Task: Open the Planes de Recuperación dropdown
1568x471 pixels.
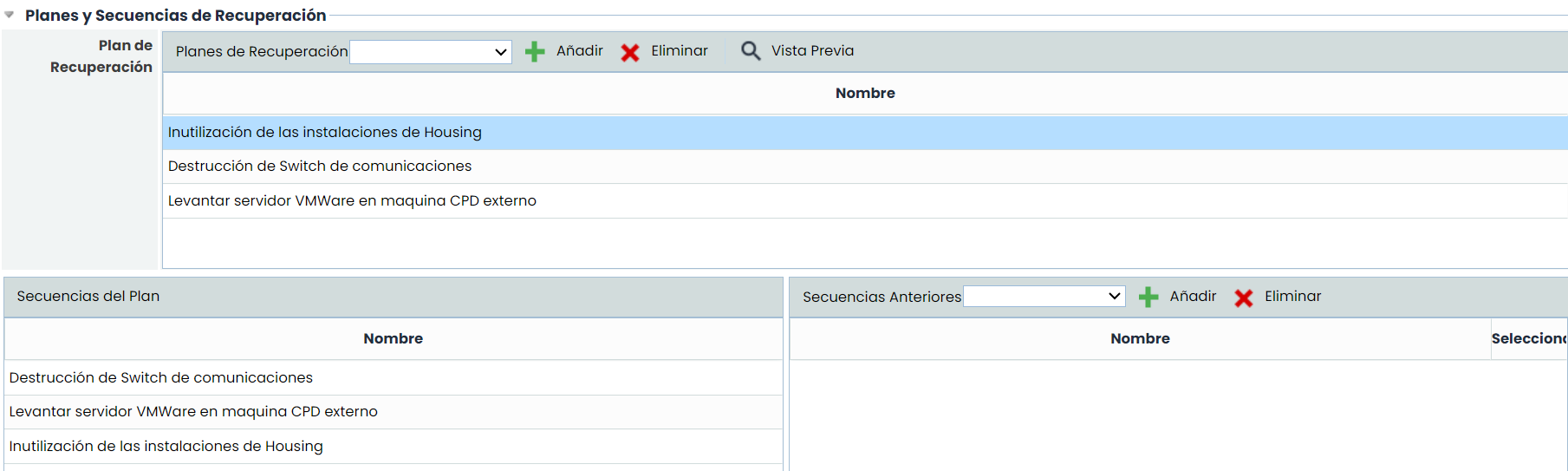Action: pos(430,52)
